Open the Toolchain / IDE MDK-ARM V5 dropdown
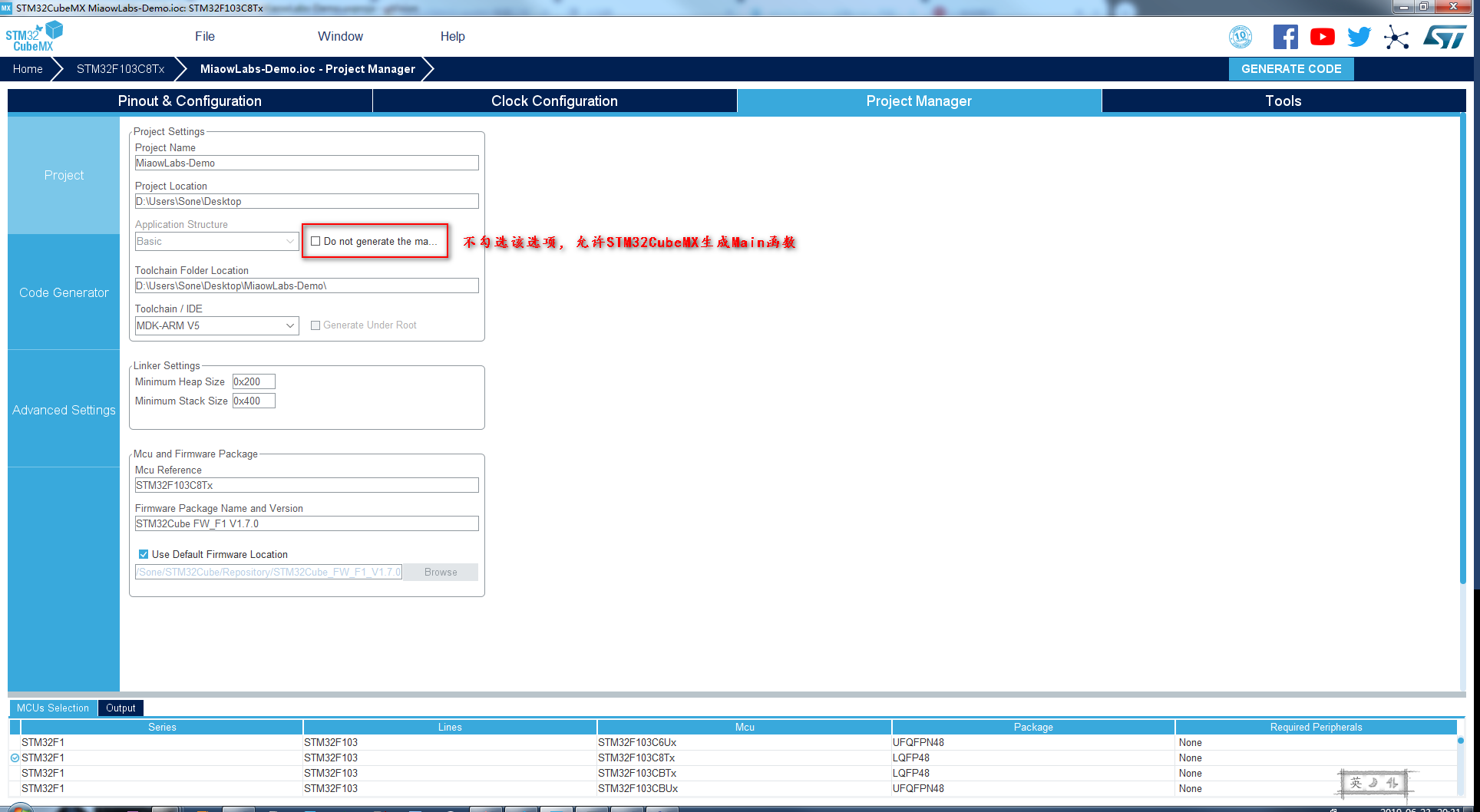 coord(216,325)
